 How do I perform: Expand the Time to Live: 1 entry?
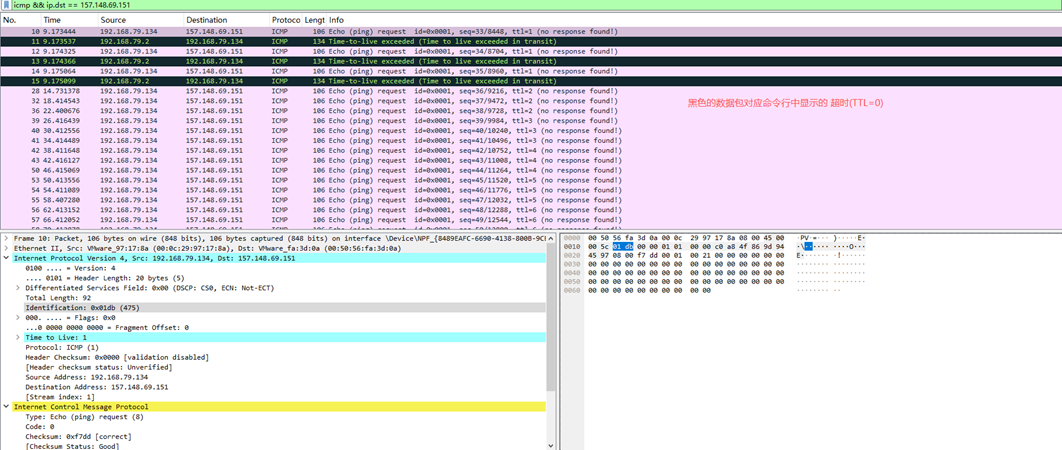tap(18, 338)
